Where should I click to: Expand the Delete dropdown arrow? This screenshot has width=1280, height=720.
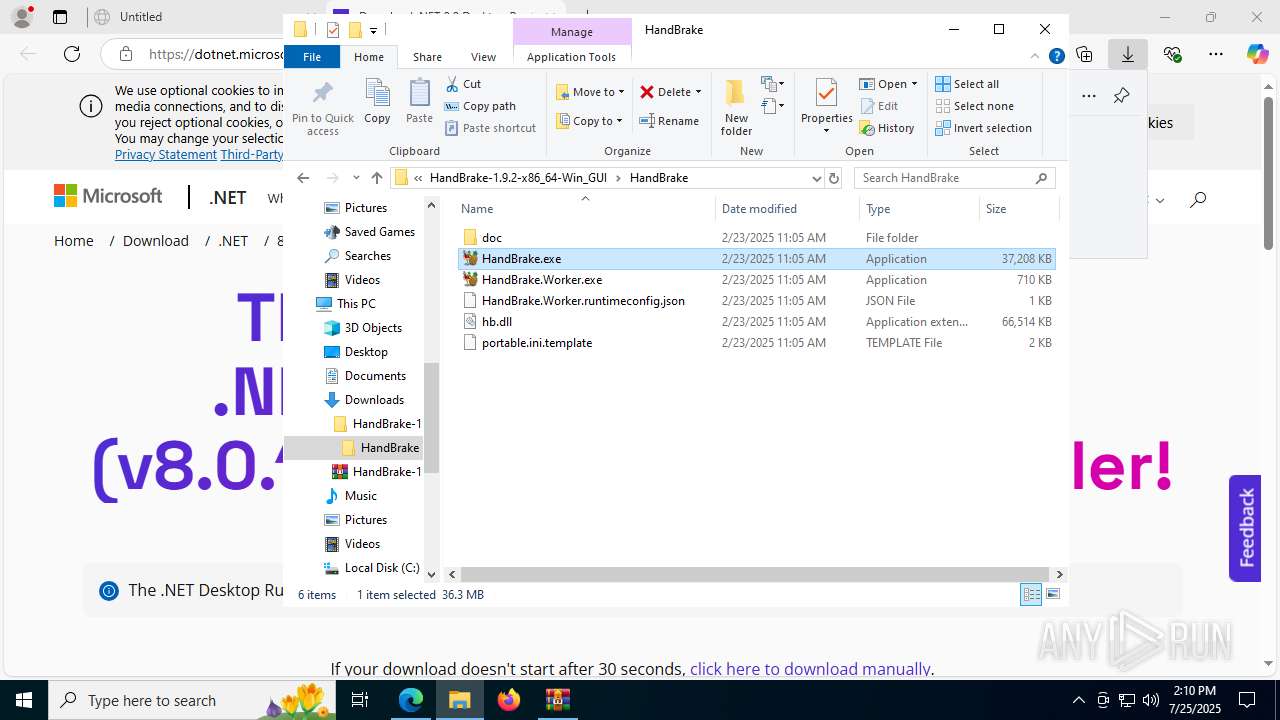698,92
